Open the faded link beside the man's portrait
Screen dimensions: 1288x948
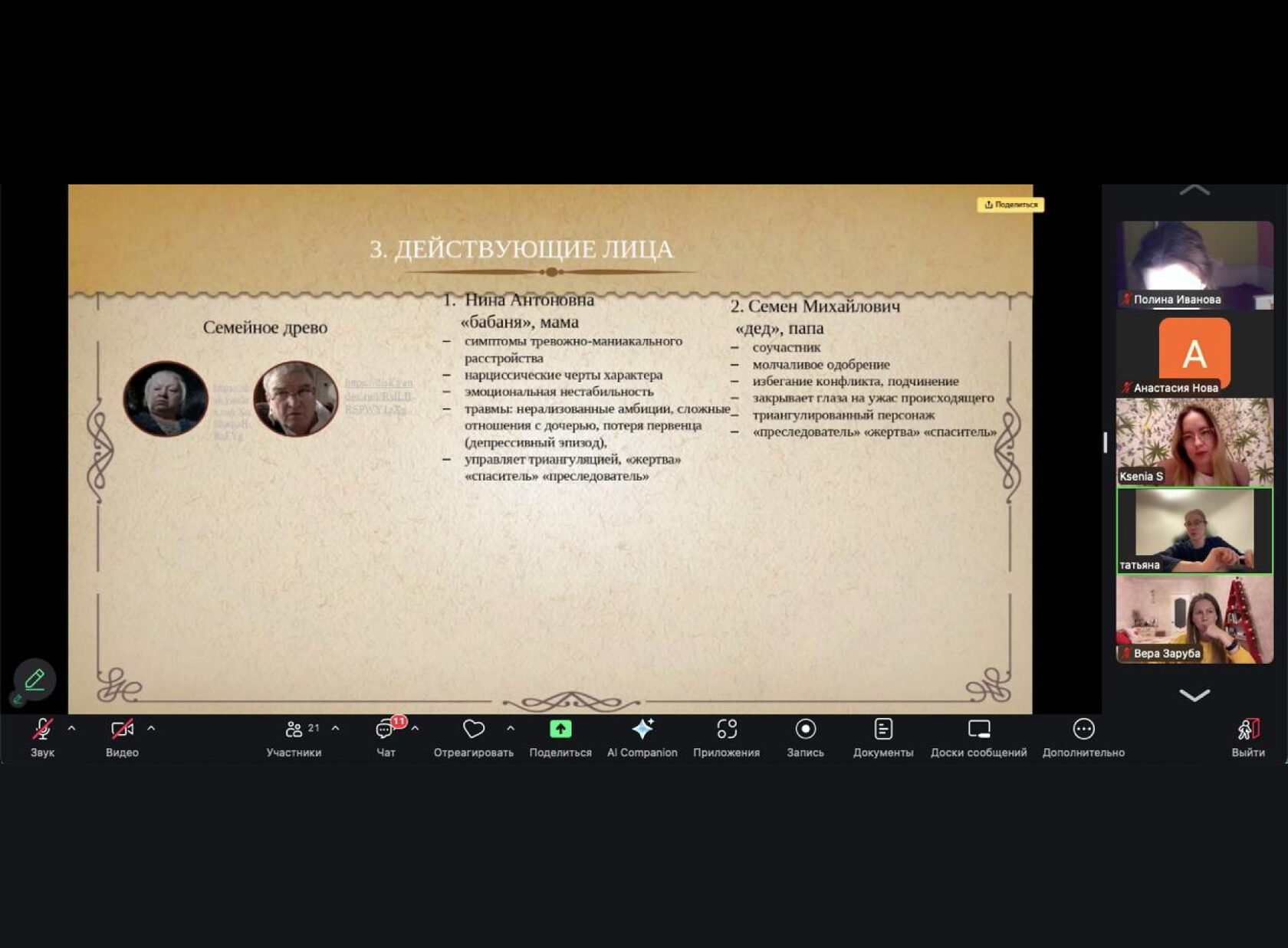[379, 395]
